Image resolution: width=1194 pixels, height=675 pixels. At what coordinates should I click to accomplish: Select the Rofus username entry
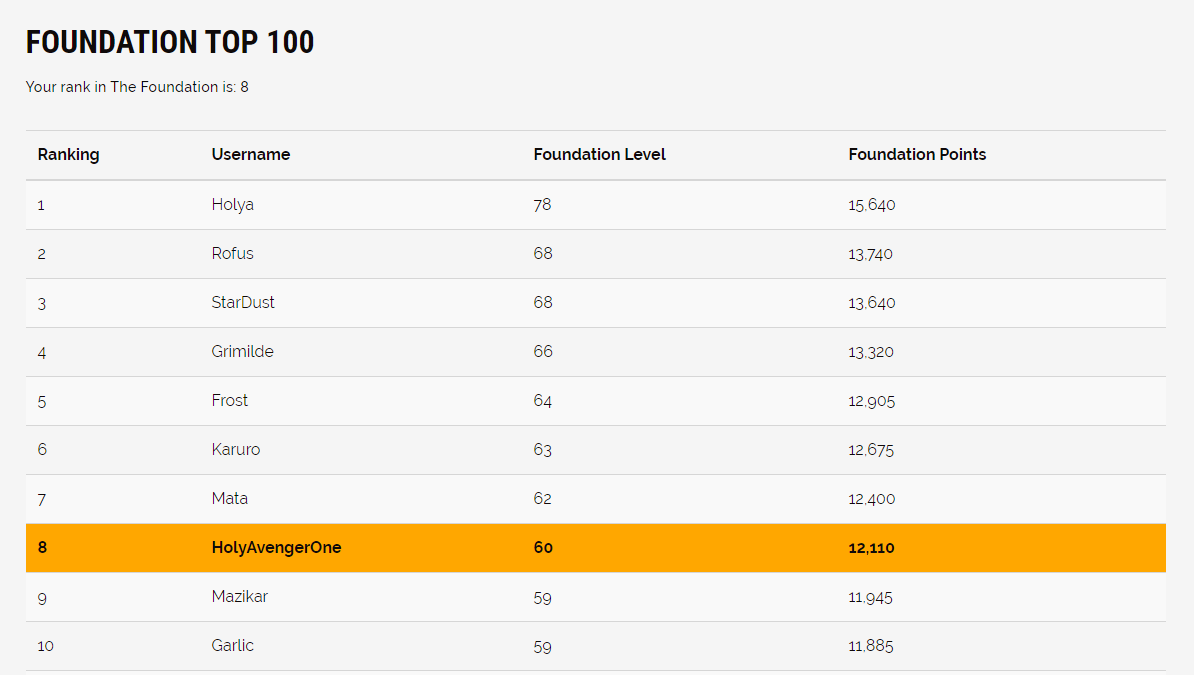(232, 254)
